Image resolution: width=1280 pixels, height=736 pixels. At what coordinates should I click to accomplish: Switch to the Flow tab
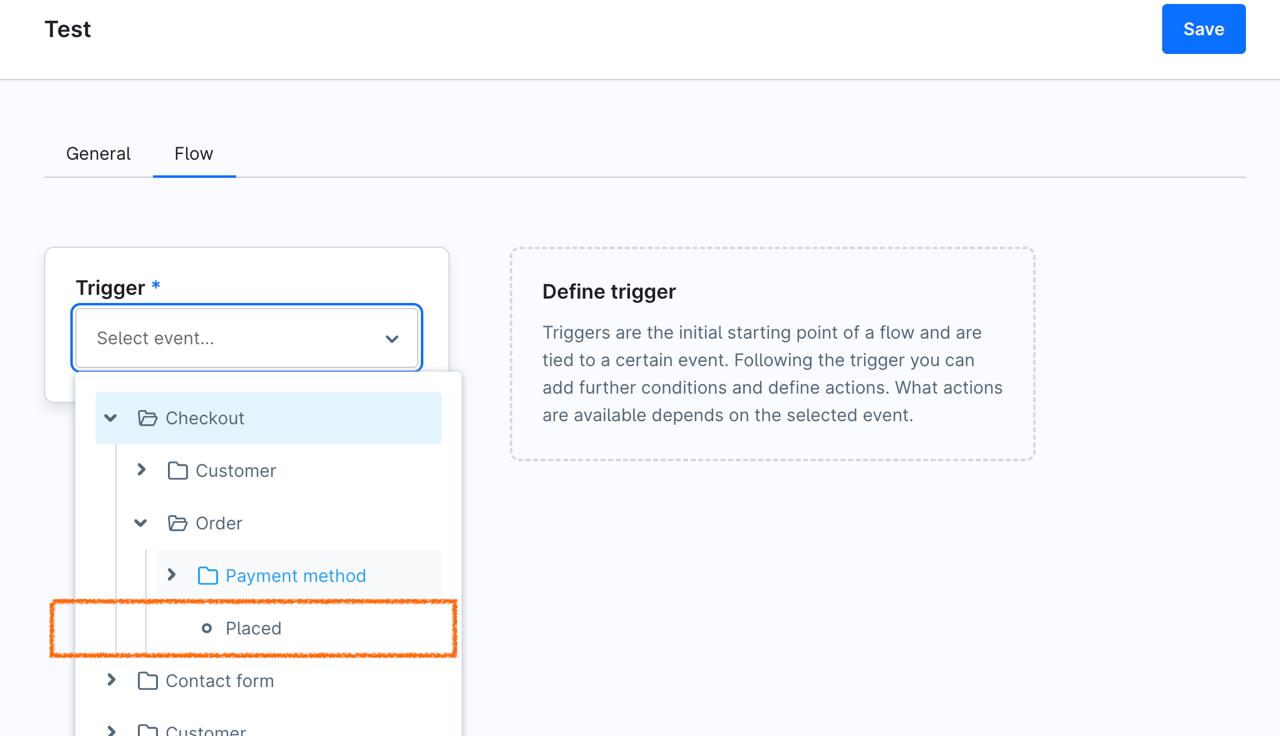pos(194,153)
